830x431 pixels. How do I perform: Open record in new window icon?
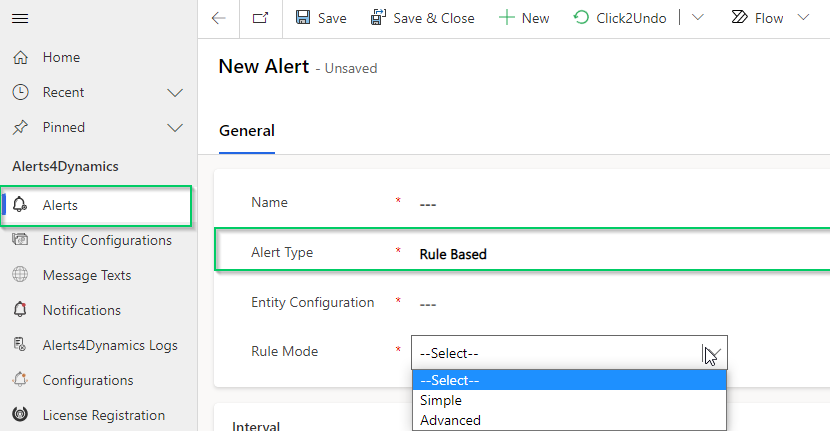point(260,19)
